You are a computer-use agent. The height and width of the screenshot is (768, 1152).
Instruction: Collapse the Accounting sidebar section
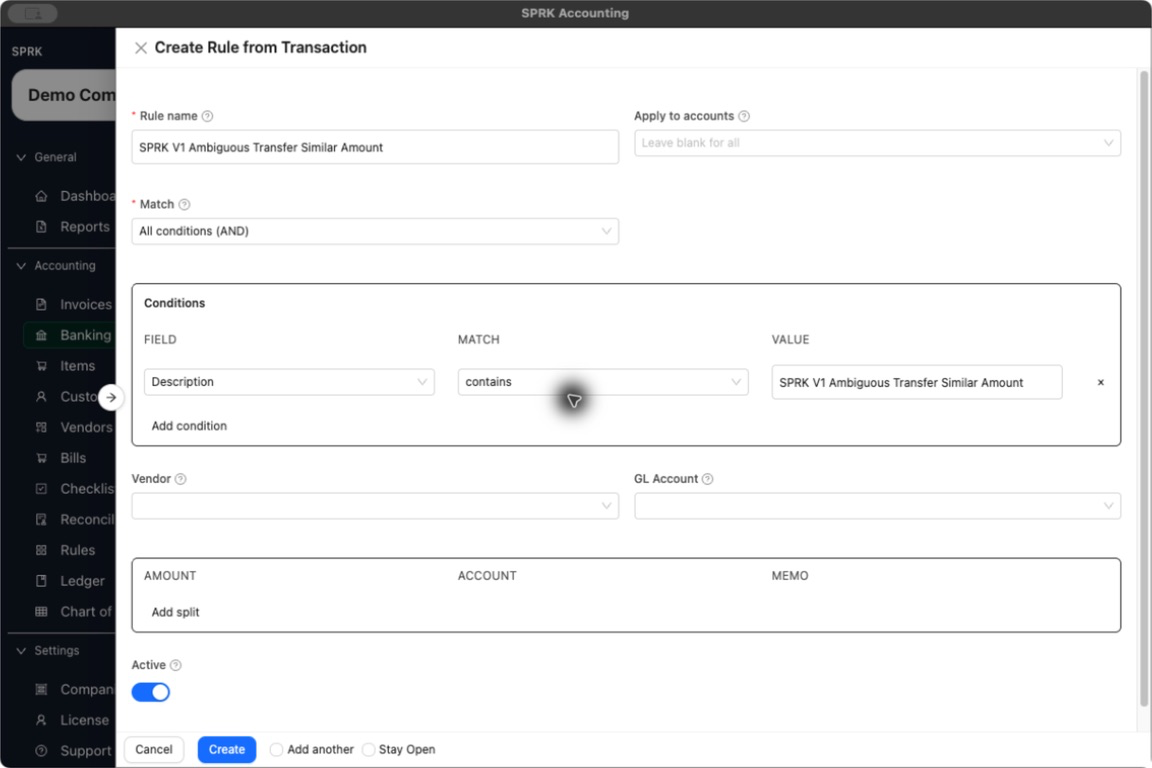click(x=21, y=266)
